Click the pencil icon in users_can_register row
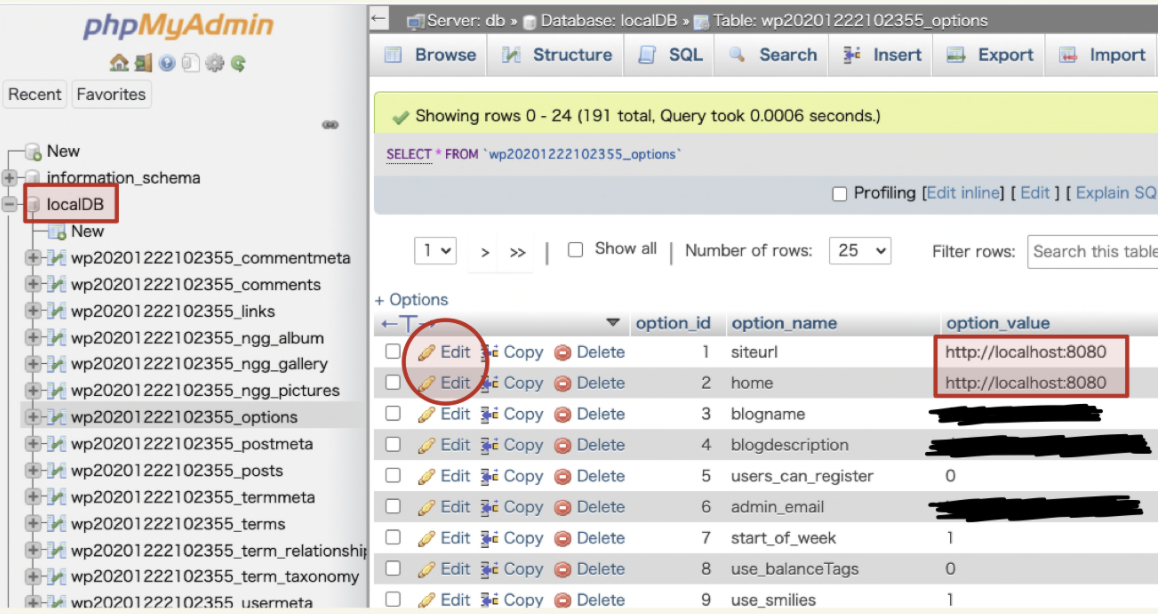The height and width of the screenshot is (614, 1158). pyautogui.click(x=426, y=477)
